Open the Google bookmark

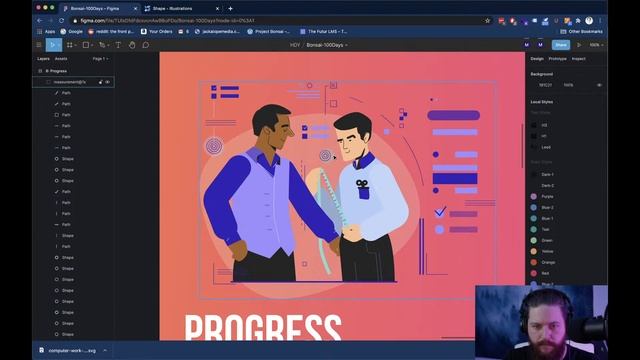[x=71, y=31]
